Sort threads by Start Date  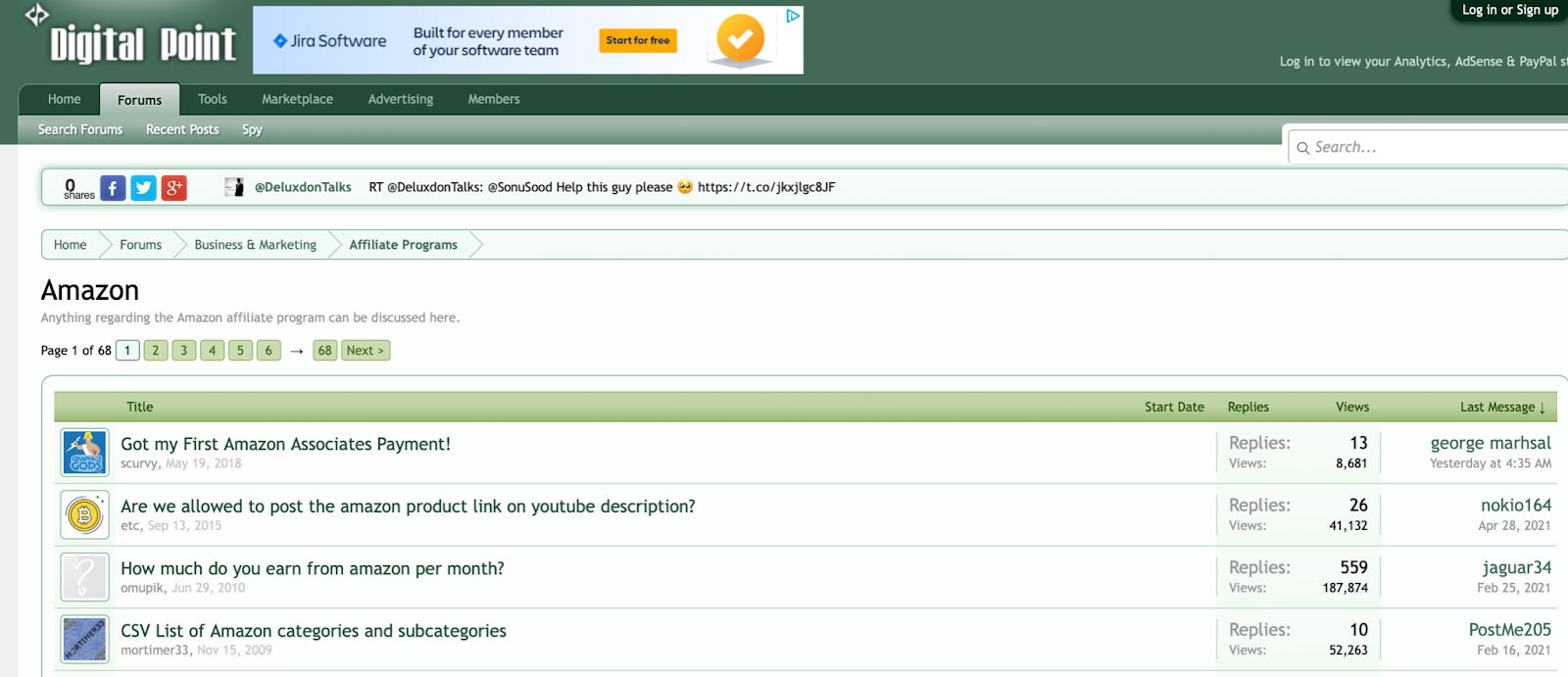click(x=1174, y=407)
